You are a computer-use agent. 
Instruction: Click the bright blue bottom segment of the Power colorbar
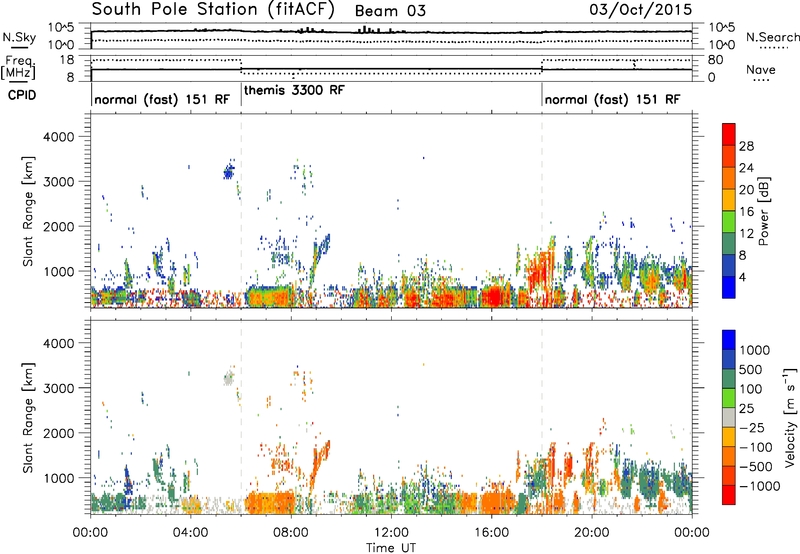729,287
